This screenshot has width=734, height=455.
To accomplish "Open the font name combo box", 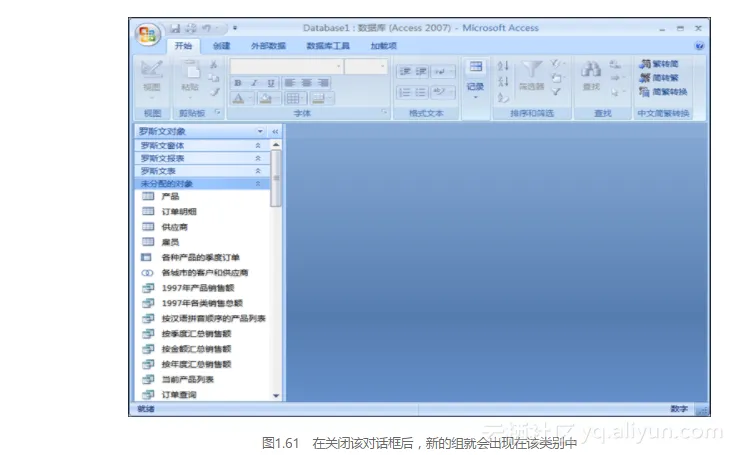I will pos(286,66).
